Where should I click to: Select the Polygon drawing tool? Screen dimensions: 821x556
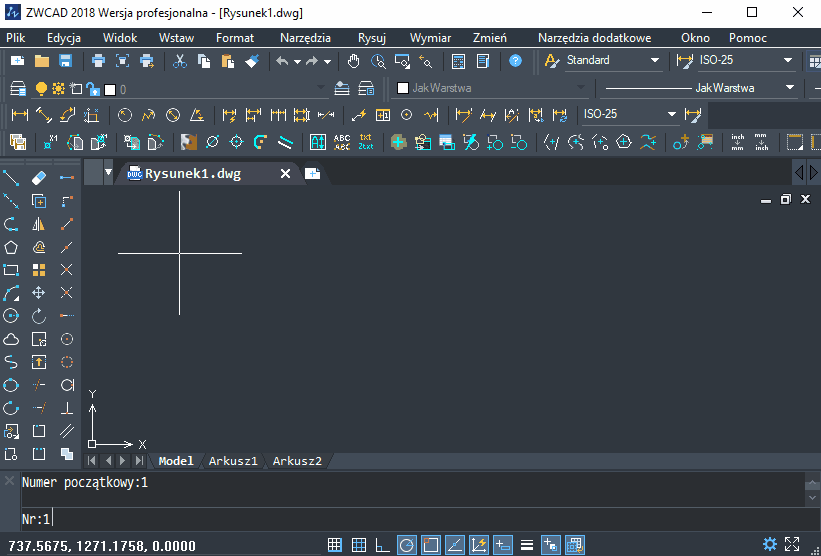click(x=12, y=247)
